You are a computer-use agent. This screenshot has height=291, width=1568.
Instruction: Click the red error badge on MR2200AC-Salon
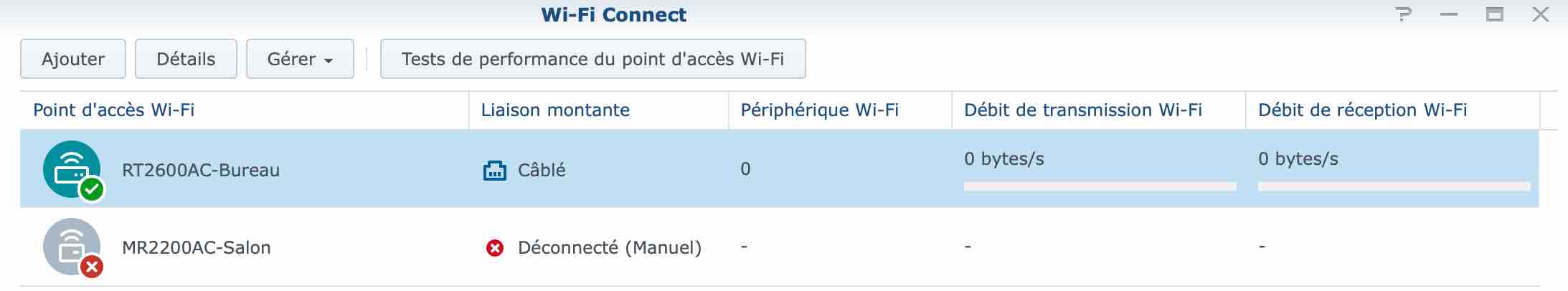pyautogui.click(x=92, y=267)
